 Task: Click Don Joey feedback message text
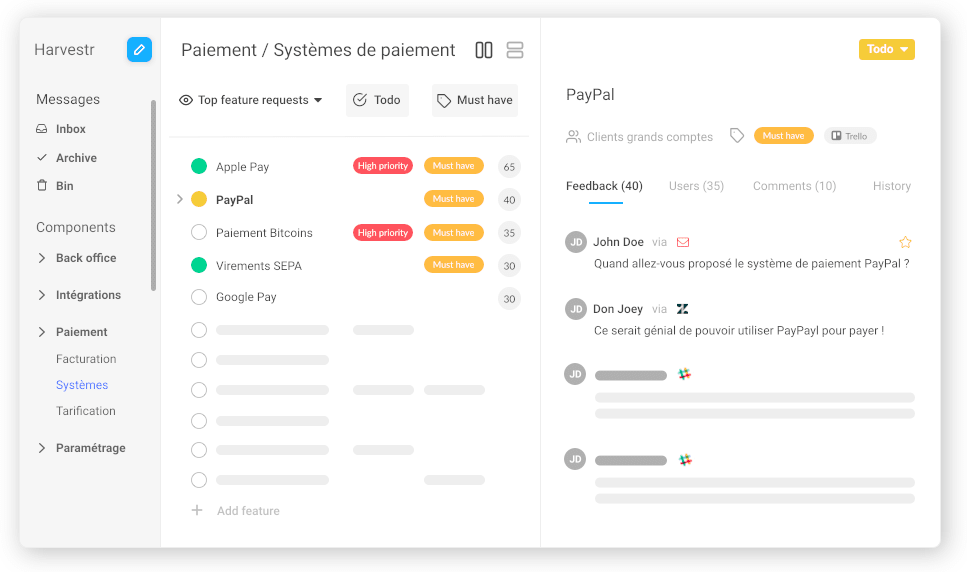[x=739, y=330]
